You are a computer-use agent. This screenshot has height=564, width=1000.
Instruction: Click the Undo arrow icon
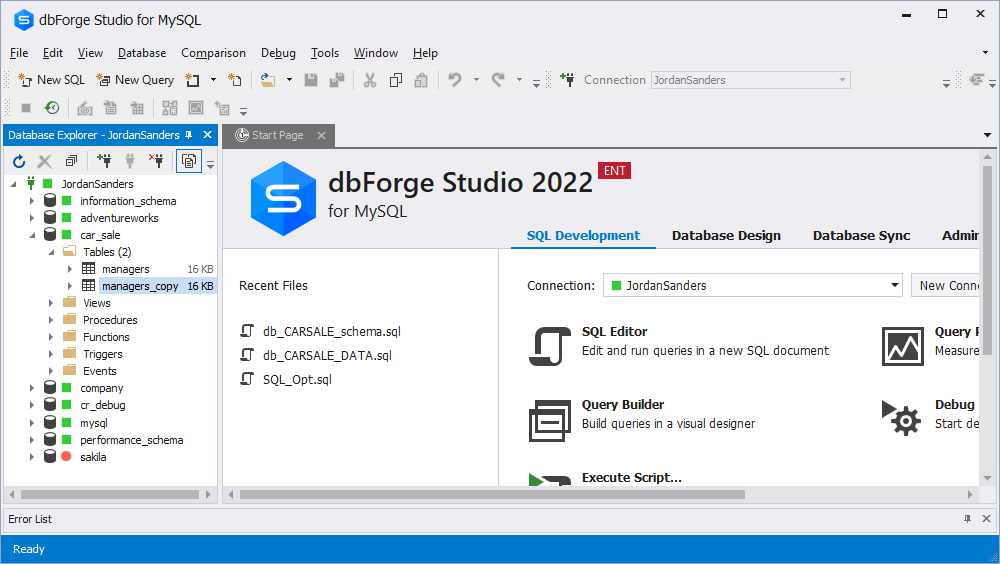pos(455,80)
